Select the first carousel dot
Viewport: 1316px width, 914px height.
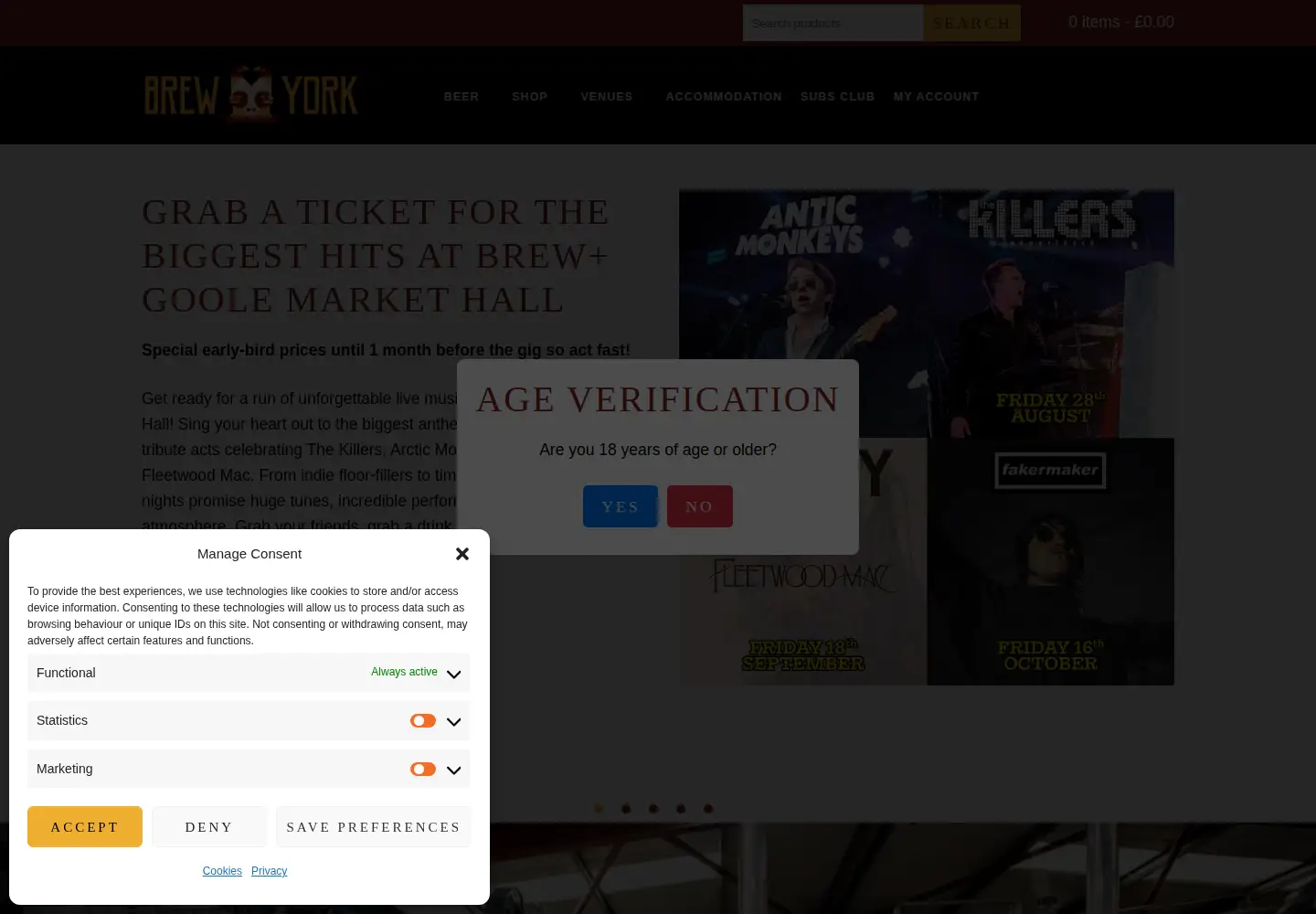(x=599, y=809)
